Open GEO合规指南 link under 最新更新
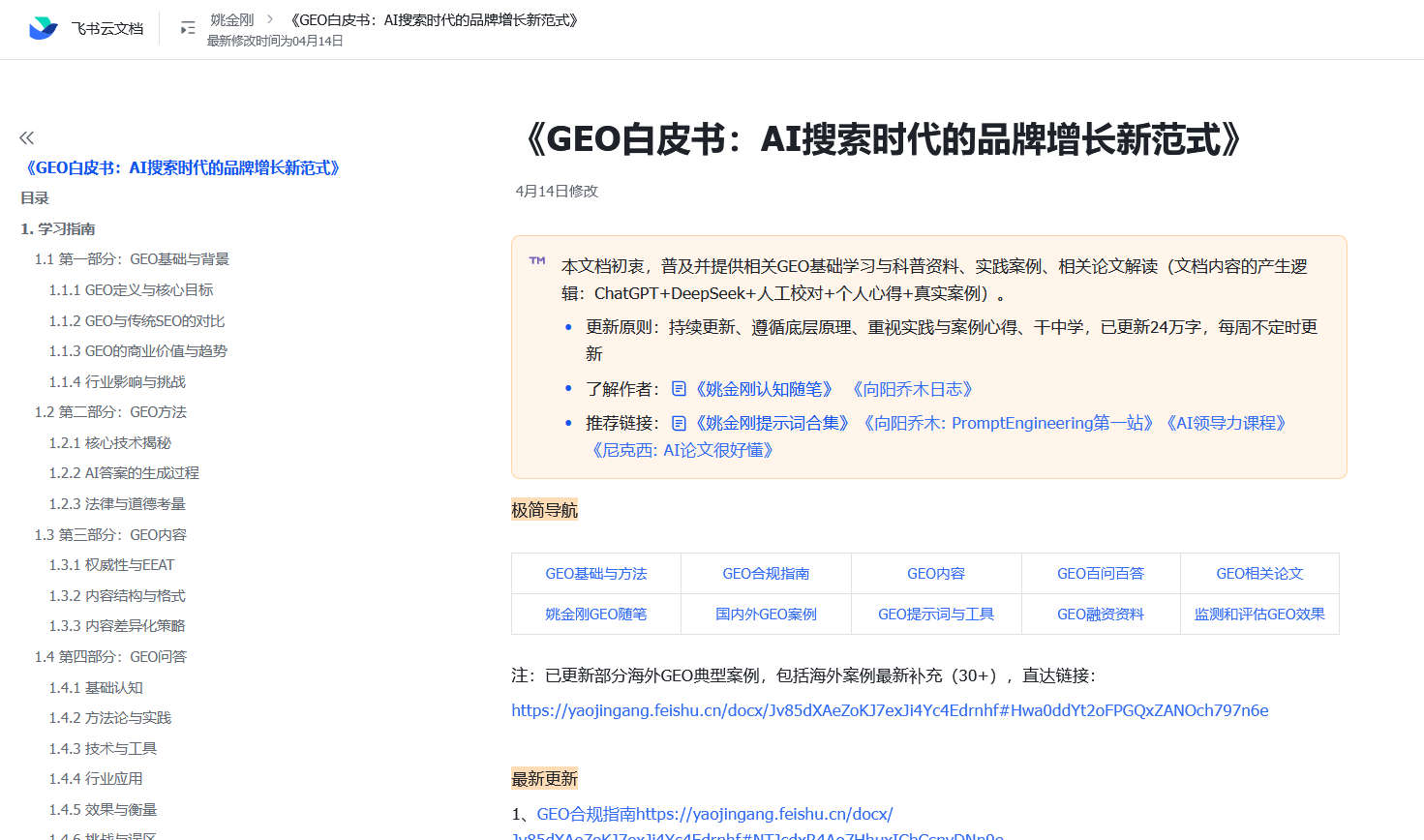 [714, 814]
